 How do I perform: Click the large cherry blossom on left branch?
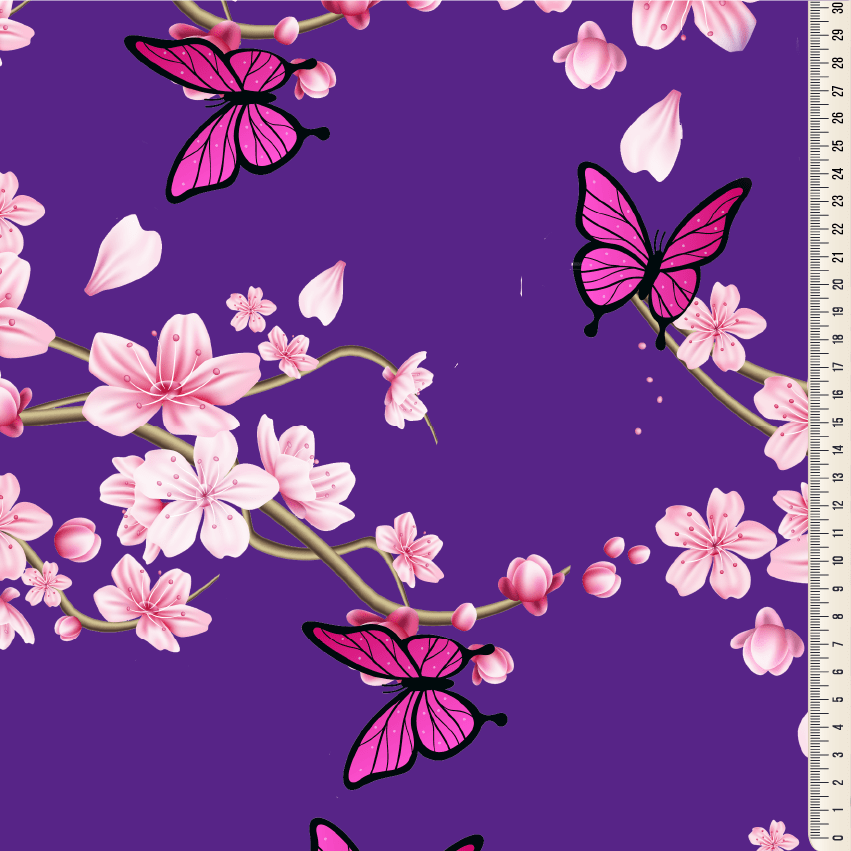[168, 377]
